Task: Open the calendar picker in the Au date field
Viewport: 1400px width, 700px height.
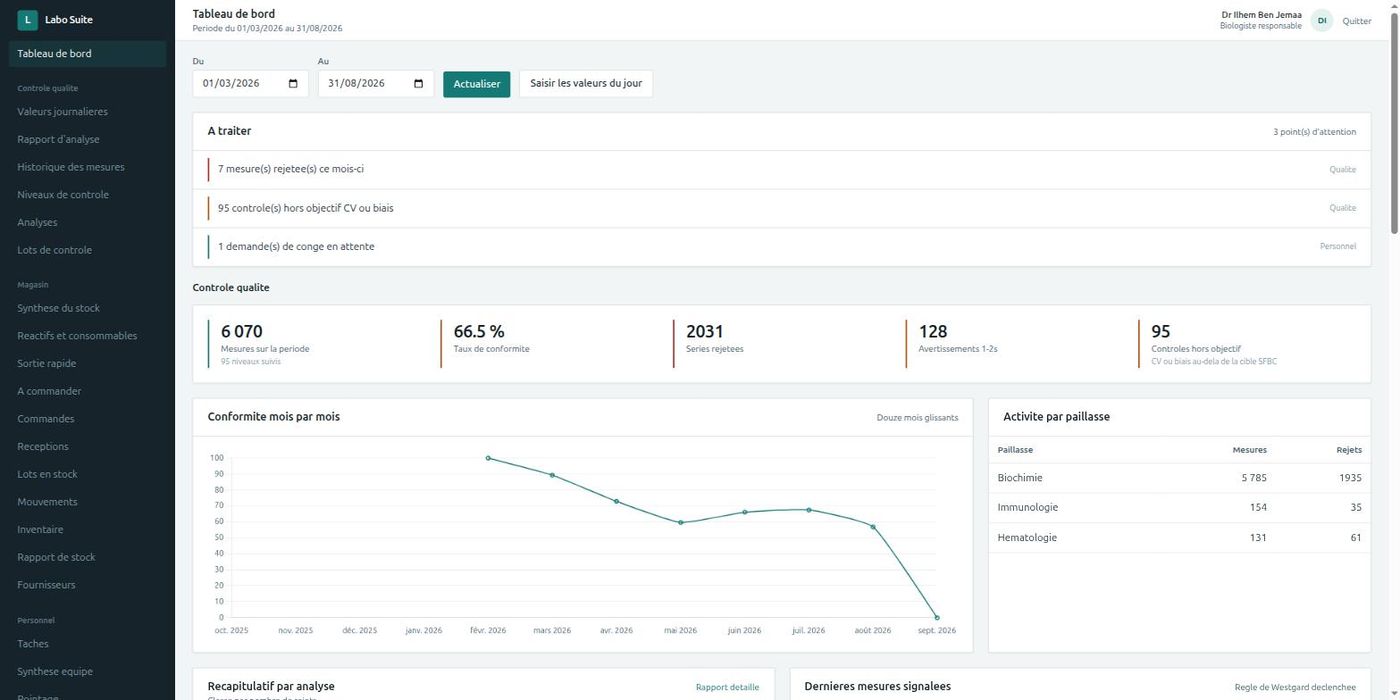Action: tap(418, 84)
